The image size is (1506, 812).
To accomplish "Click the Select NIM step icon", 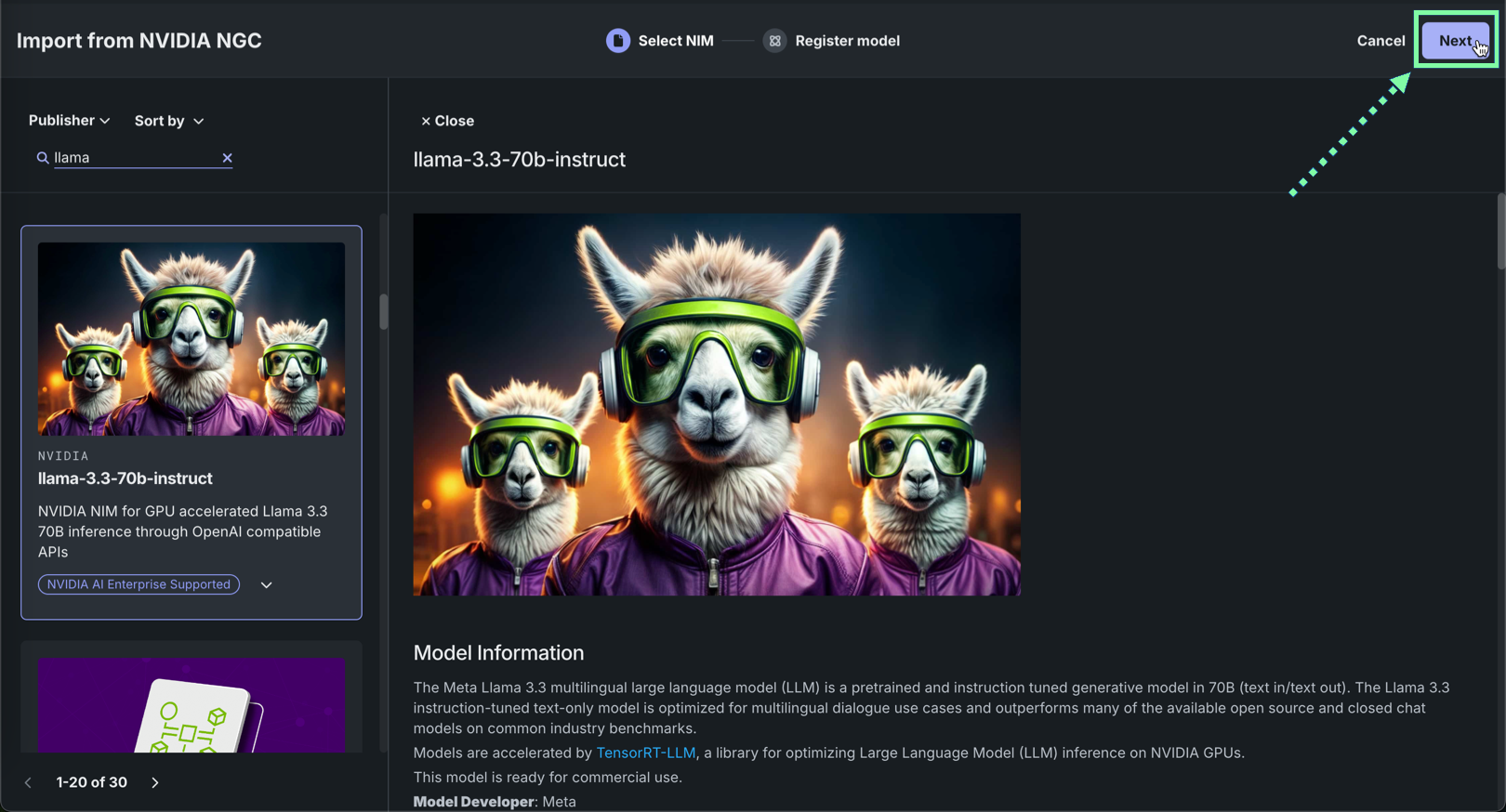I will click(x=618, y=41).
